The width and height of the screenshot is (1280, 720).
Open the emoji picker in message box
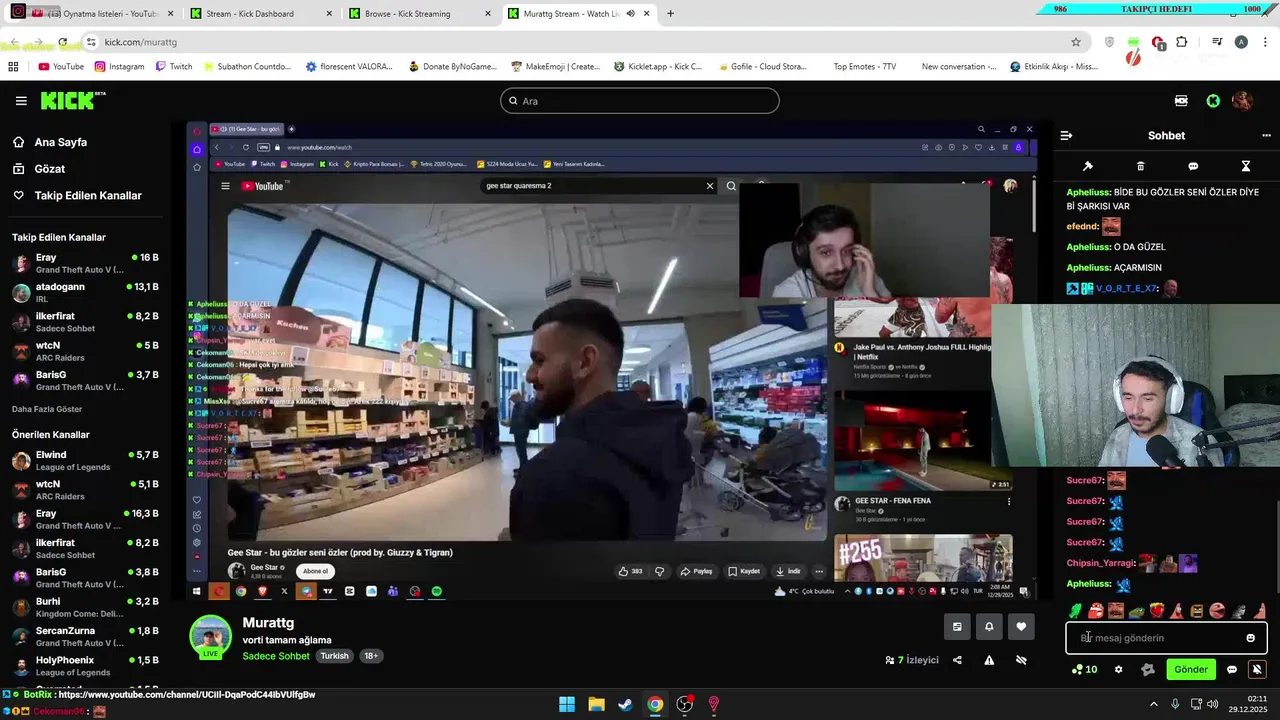1250,638
